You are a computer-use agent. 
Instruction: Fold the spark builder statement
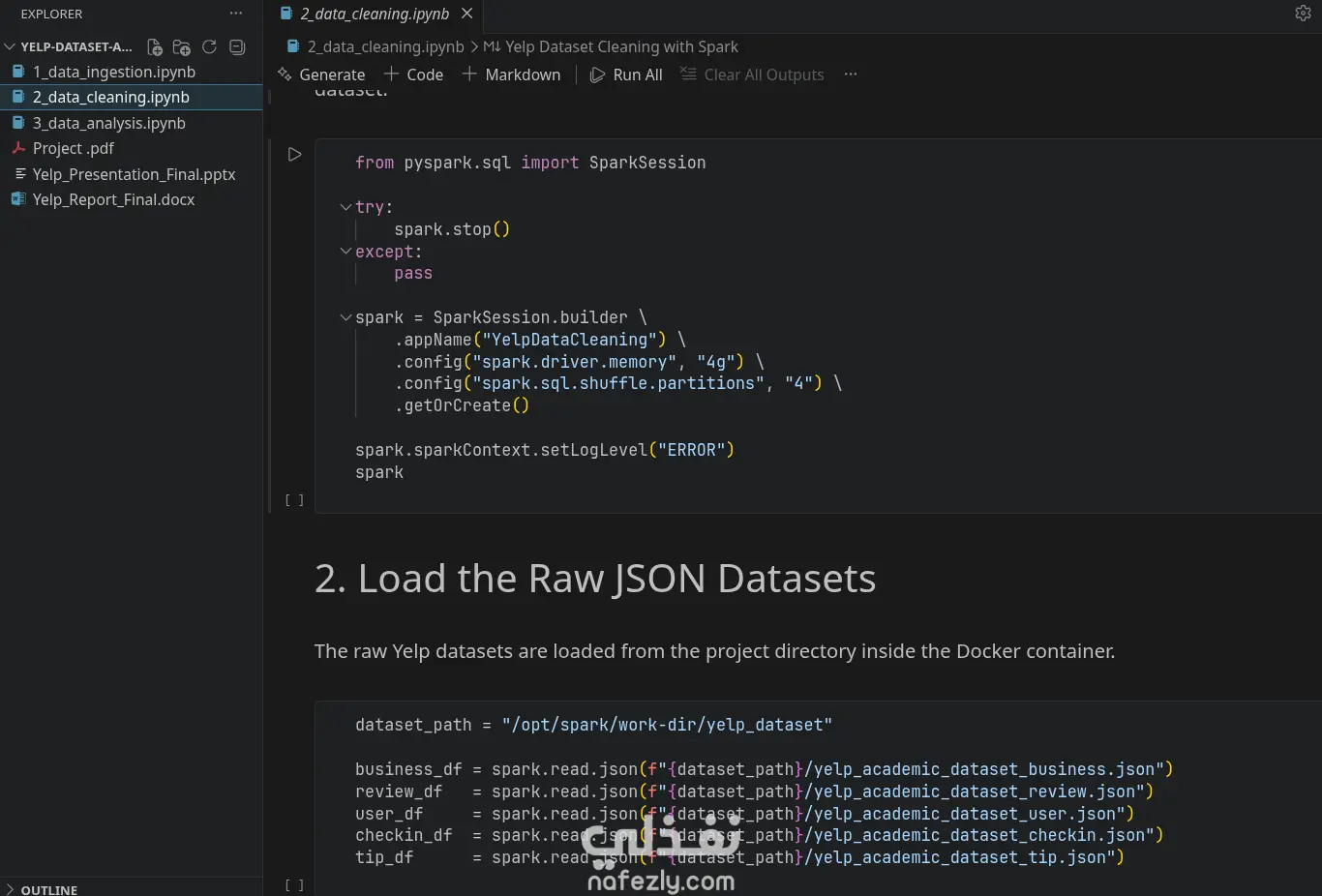click(x=346, y=317)
